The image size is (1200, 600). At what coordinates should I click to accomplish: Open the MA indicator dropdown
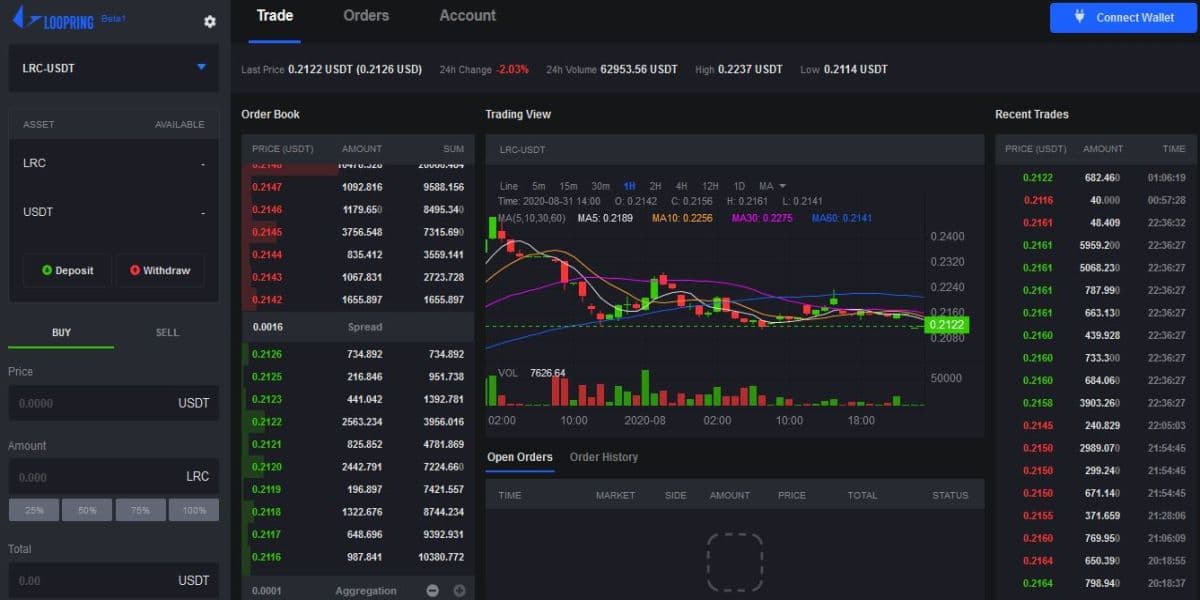[772, 186]
